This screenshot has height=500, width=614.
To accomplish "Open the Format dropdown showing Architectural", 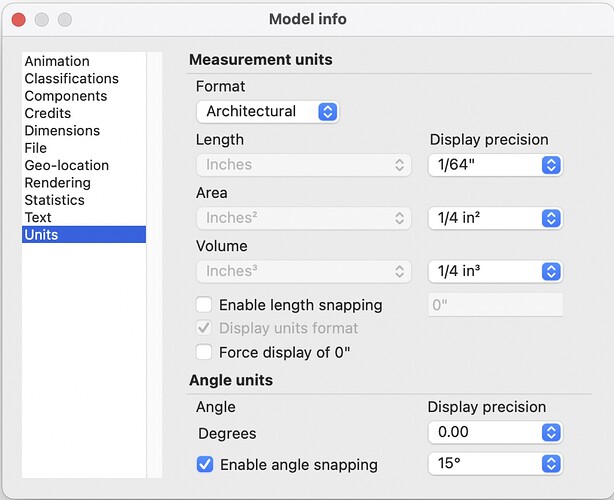I will click(267, 111).
